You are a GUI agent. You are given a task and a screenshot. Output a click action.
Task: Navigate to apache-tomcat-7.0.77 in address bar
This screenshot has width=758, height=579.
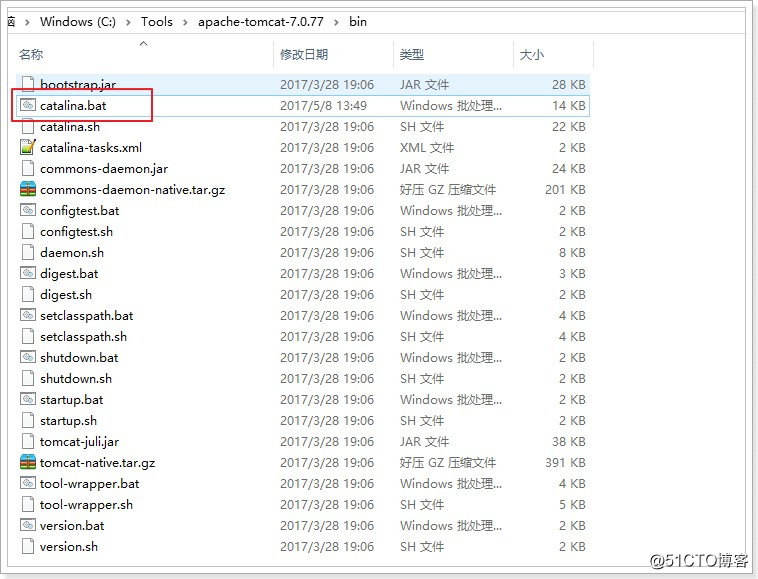click(261, 22)
